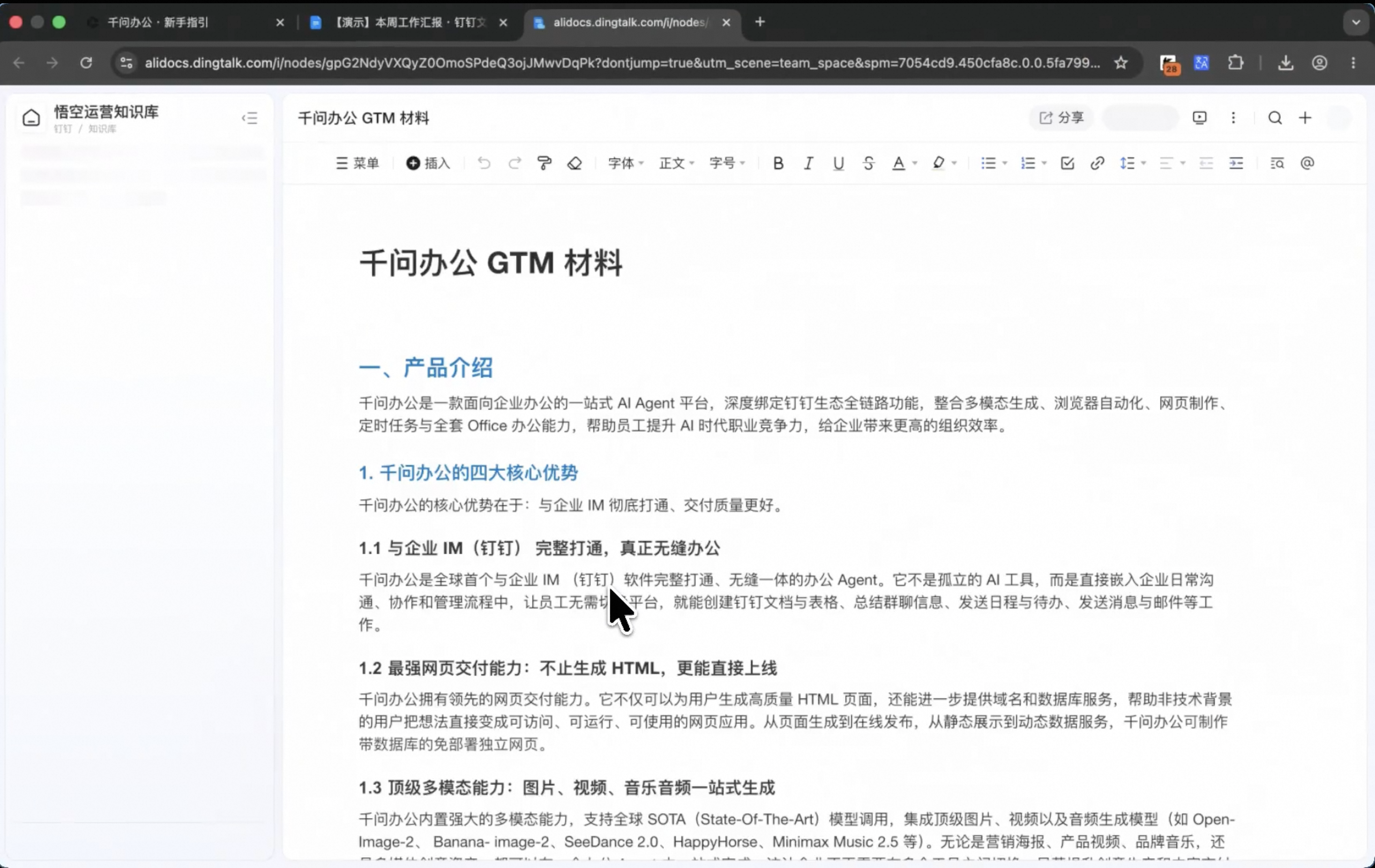Start presentation mode from the document header
The image size is (1375, 868).
point(1200,118)
